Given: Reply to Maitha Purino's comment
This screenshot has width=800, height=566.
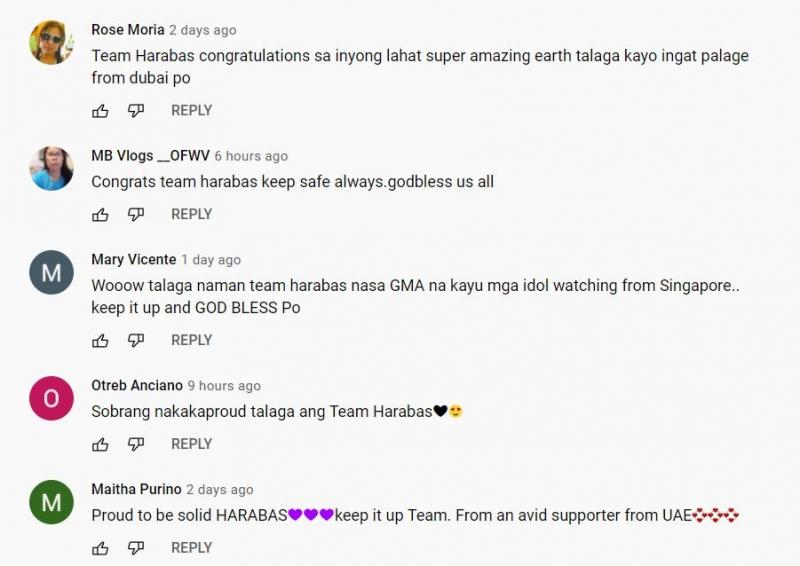Looking at the screenshot, I should [191, 548].
